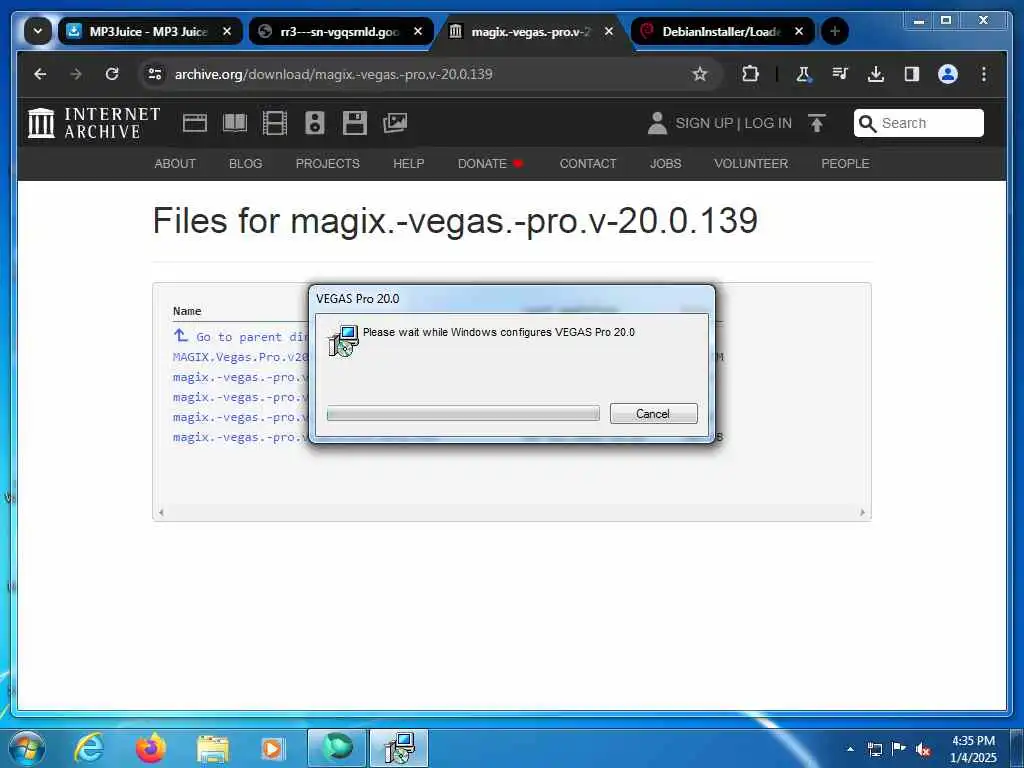Open the Internet Archive home logo

94,123
